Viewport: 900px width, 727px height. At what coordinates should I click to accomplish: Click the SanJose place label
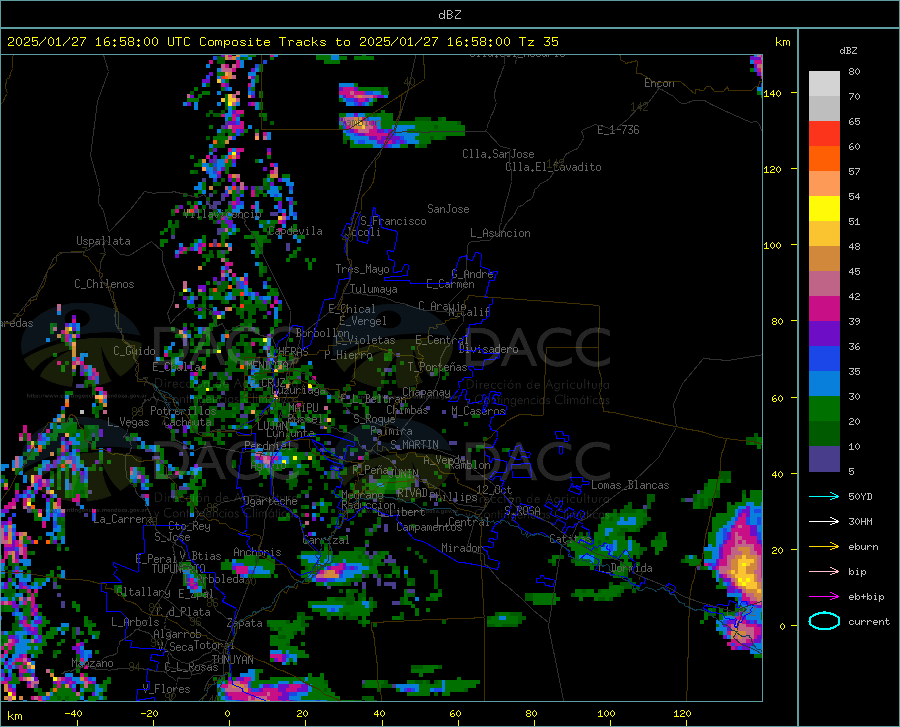448,209
